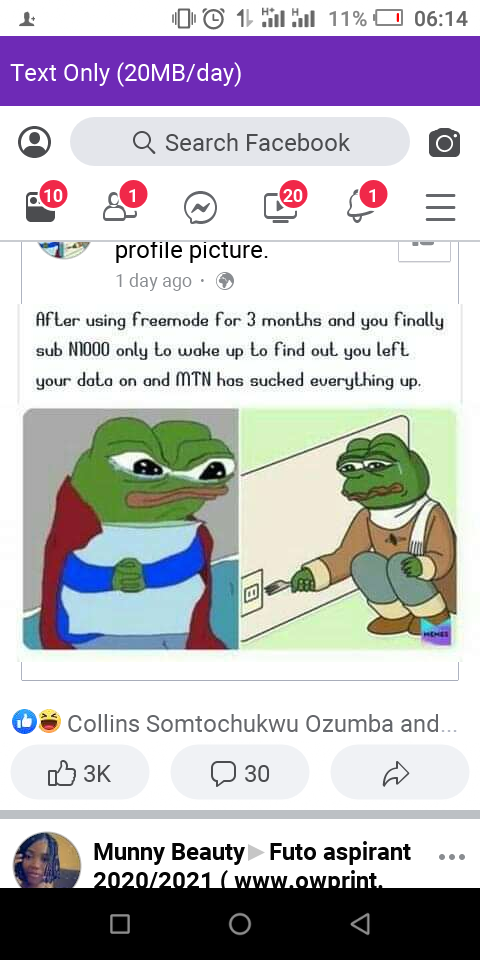Viewport: 480px width, 960px height.
Task: View reactions from Collins Somtochukwu Ozumba and others
Action: coord(234,723)
